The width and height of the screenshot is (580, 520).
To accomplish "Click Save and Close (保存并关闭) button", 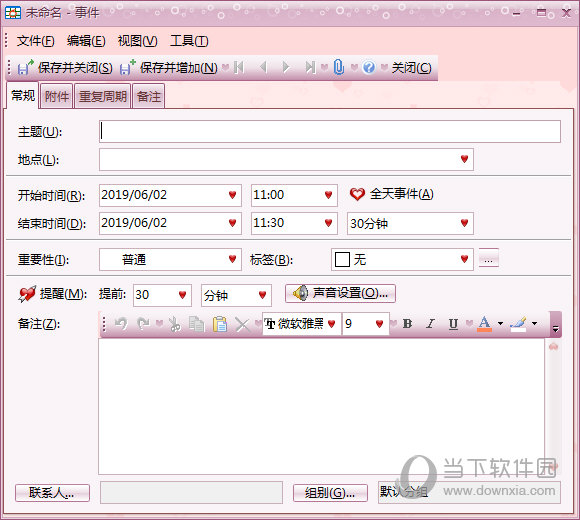I will (65, 68).
